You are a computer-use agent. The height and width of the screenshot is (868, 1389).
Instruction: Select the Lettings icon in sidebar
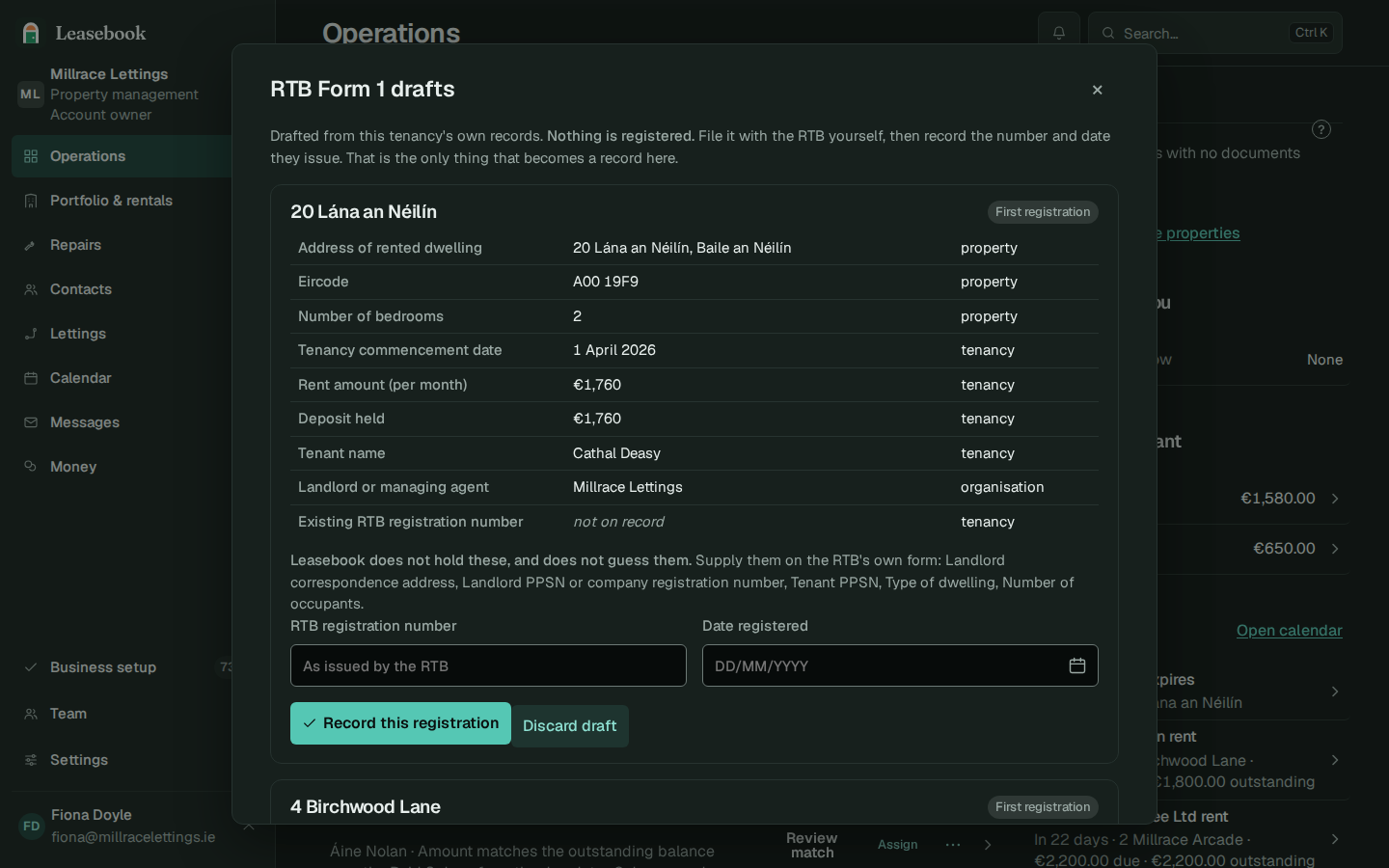tap(31, 334)
